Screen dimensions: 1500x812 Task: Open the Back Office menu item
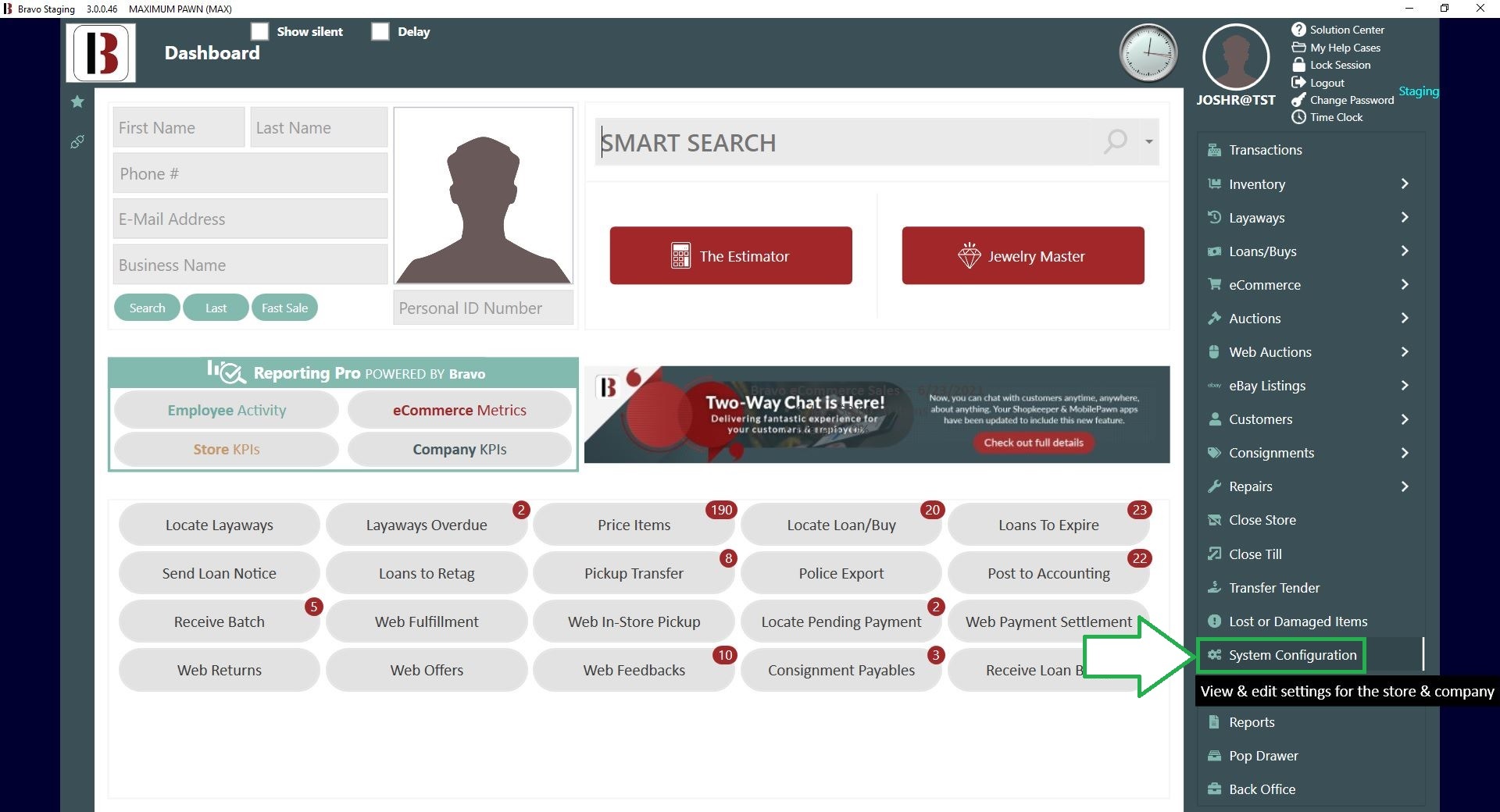click(1311, 789)
